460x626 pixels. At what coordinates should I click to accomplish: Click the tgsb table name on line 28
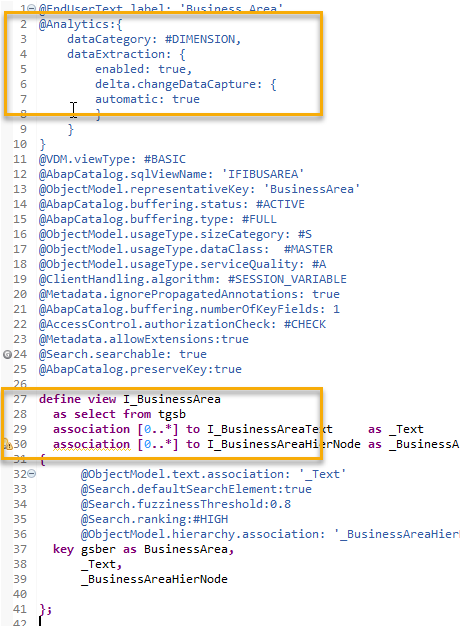(172, 414)
